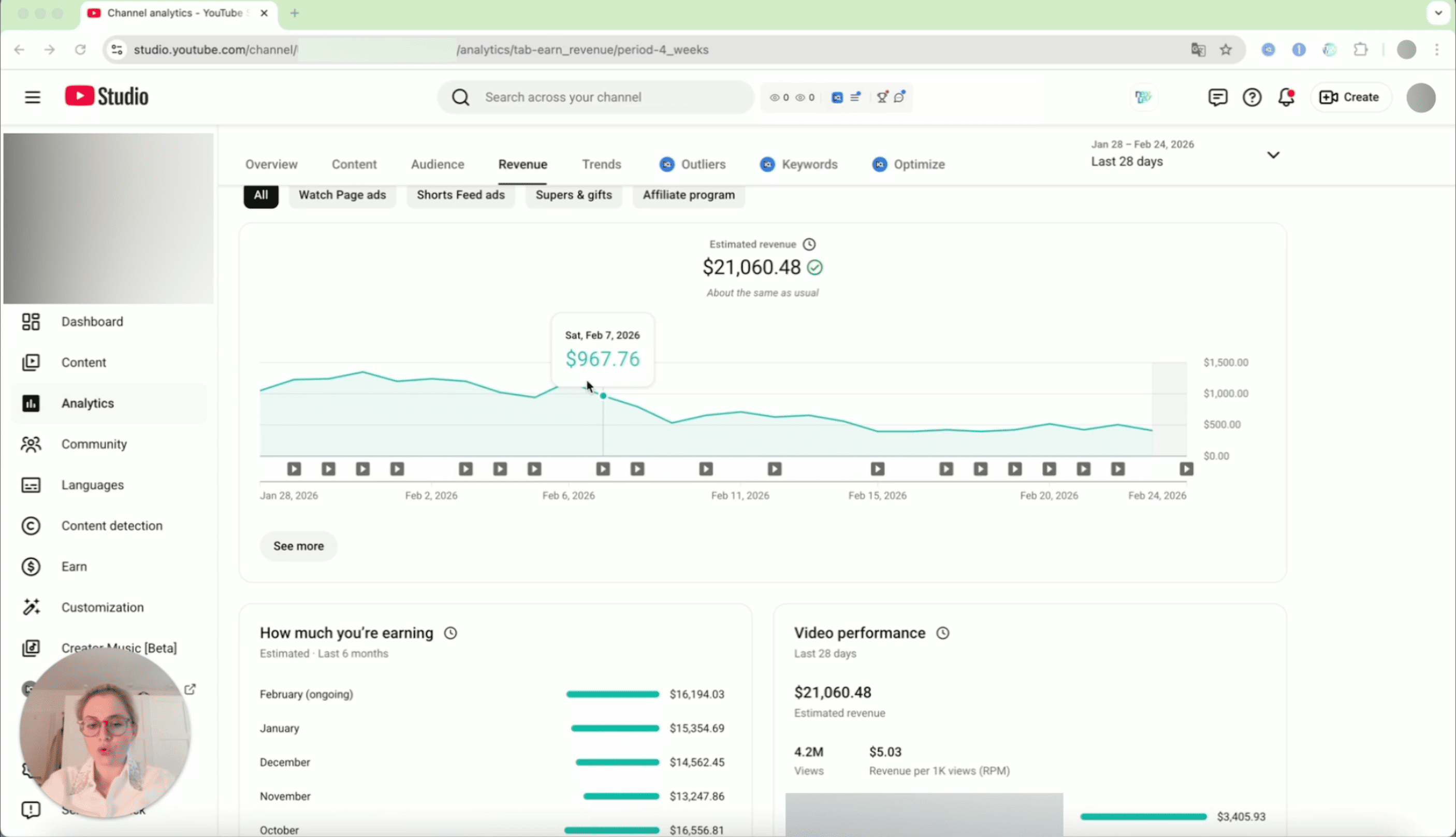Click the notifications bell icon
The width and height of the screenshot is (1456, 837).
[1286, 97]
